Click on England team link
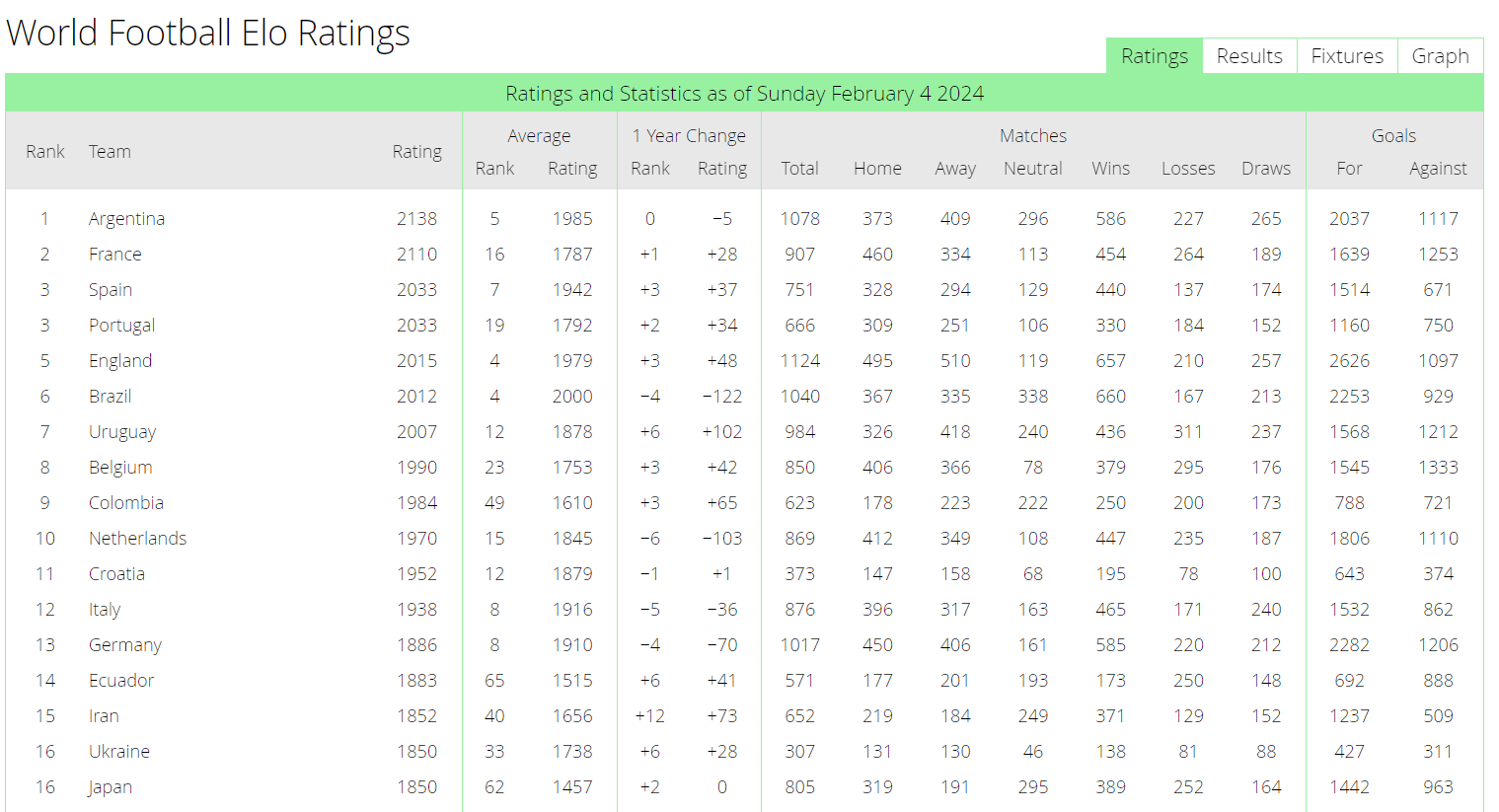The width and height of the screenshot is (1499, 812). [x=120, y=361]
